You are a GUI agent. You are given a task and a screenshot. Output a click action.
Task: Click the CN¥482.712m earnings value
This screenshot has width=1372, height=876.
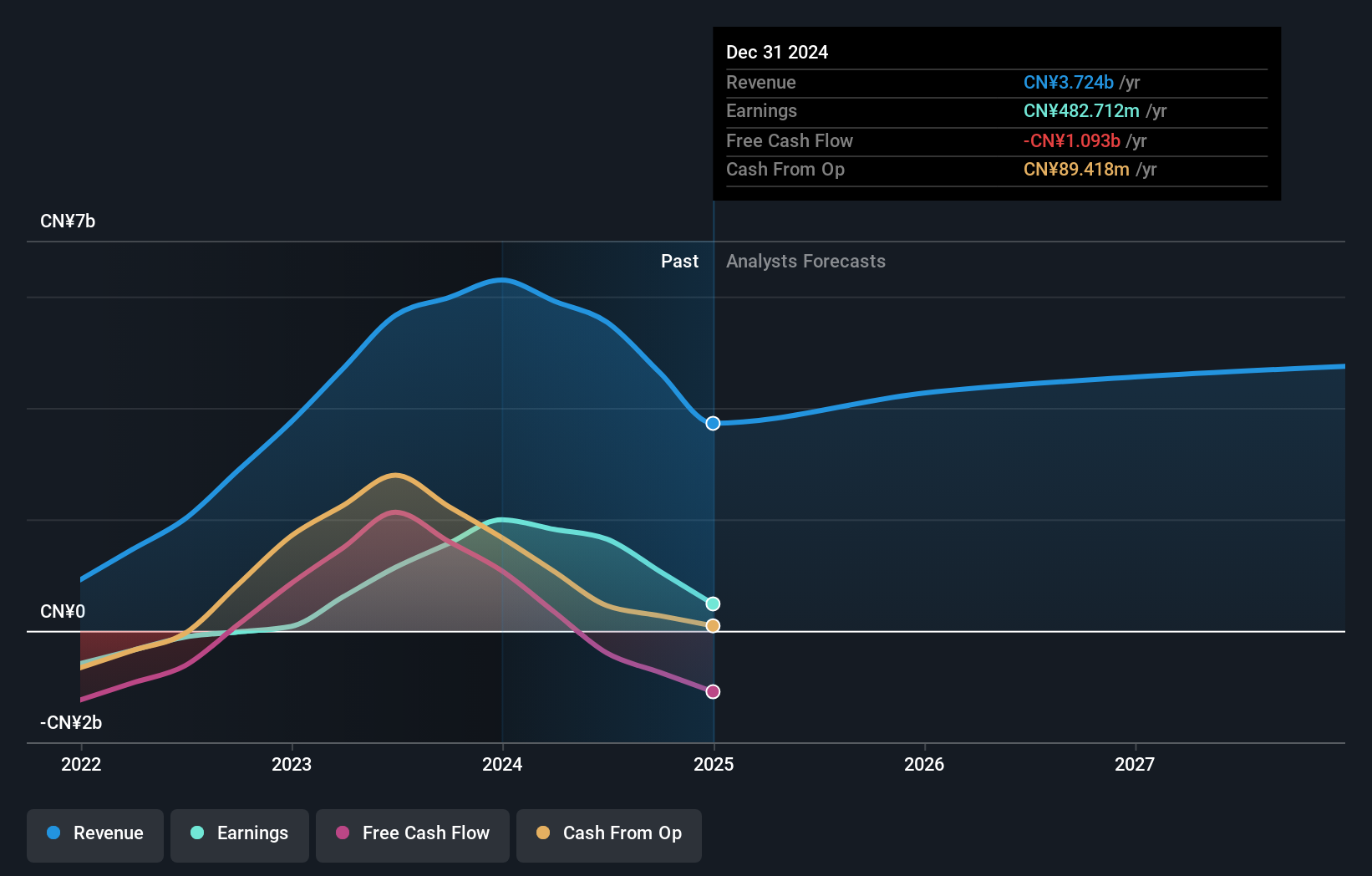(1081, 111)
